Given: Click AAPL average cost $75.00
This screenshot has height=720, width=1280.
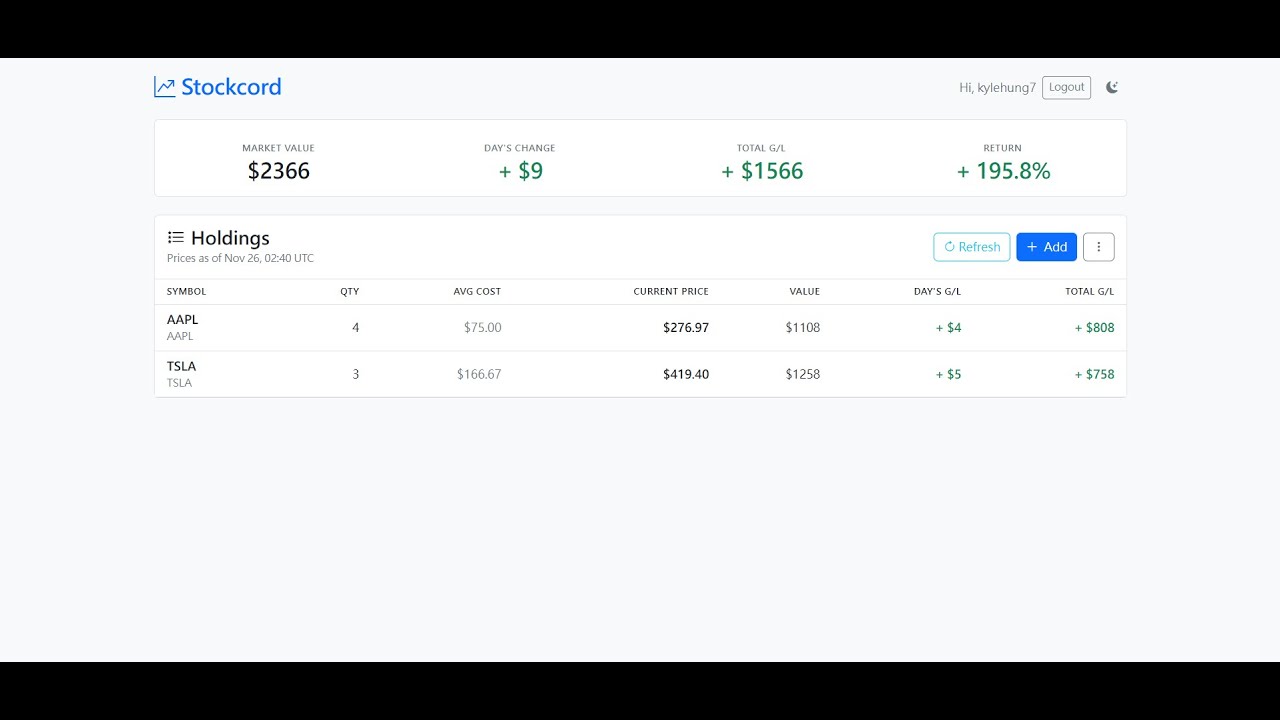Looking at the screenshot, I should click(483, 328).
